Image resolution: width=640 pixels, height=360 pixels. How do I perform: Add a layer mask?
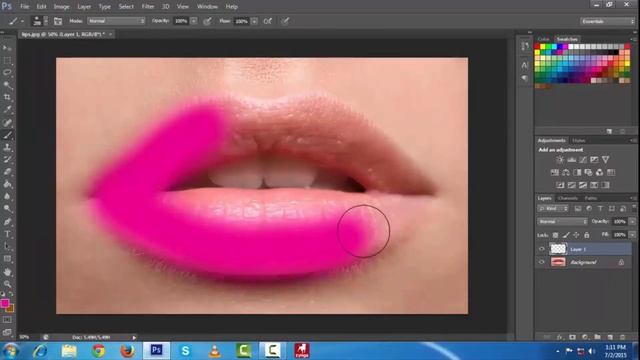572,337
